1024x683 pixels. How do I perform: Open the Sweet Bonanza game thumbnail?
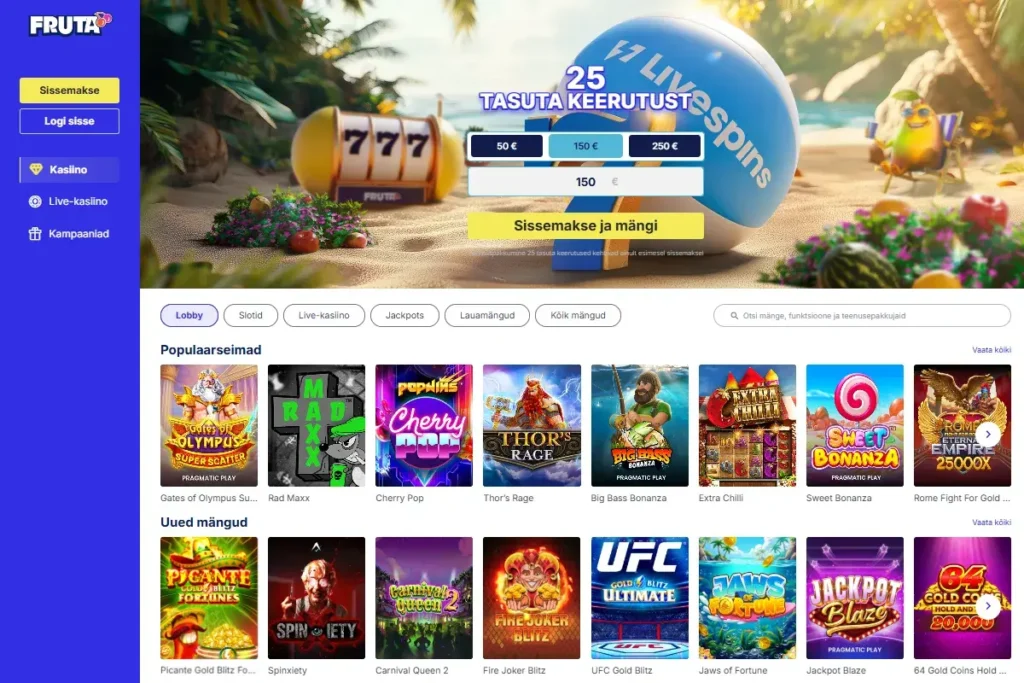855,425
